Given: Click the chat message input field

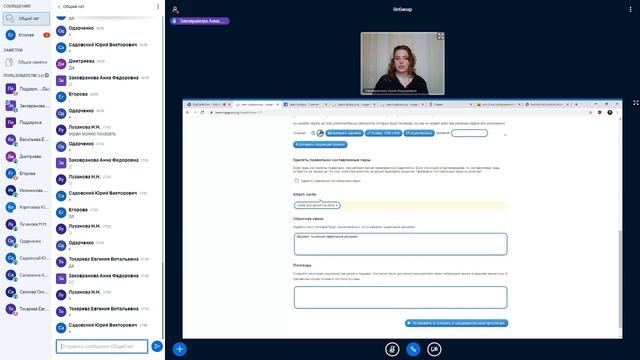Looking at the screenshot, I should pos(102,347).
